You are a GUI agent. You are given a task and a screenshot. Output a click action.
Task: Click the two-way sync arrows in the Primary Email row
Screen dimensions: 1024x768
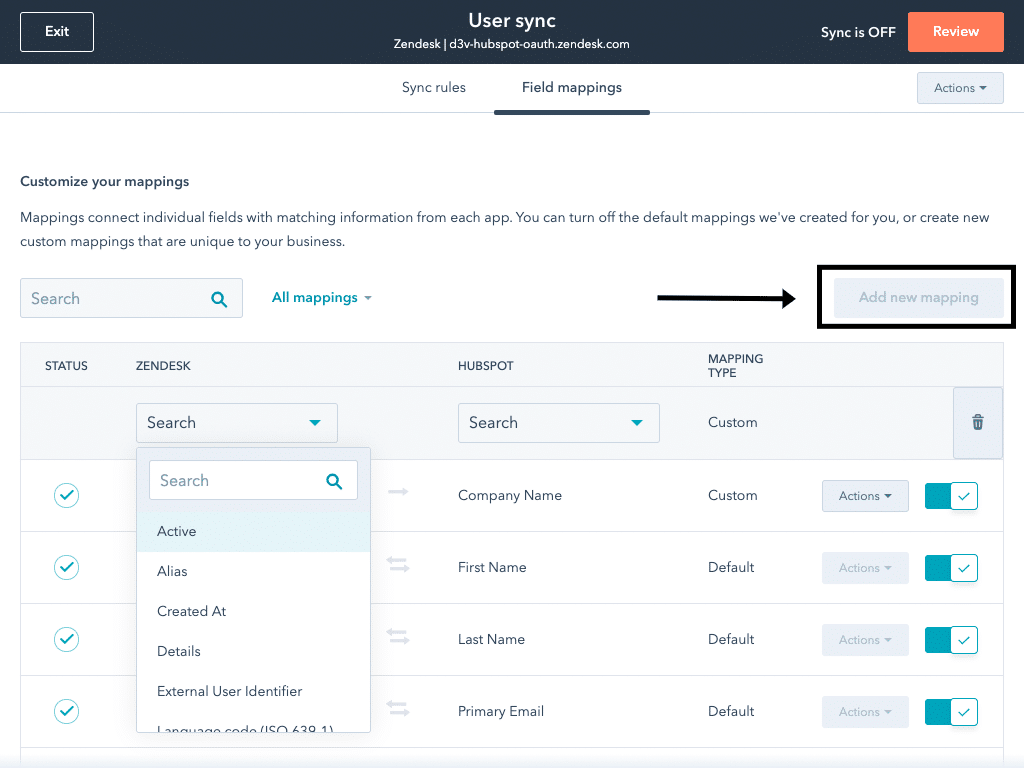click(x=398, y=708)
